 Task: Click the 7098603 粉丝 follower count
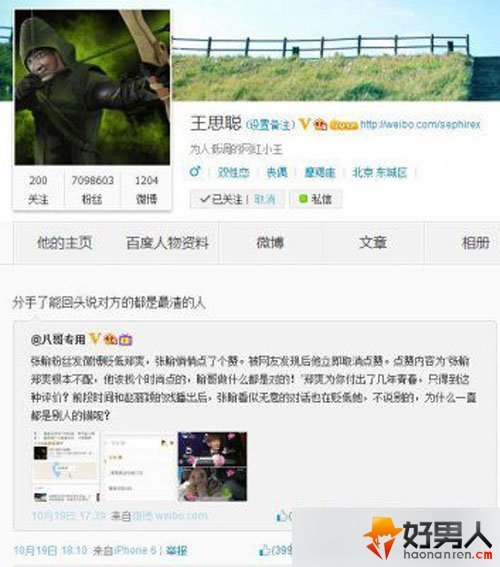pos(92,189)
